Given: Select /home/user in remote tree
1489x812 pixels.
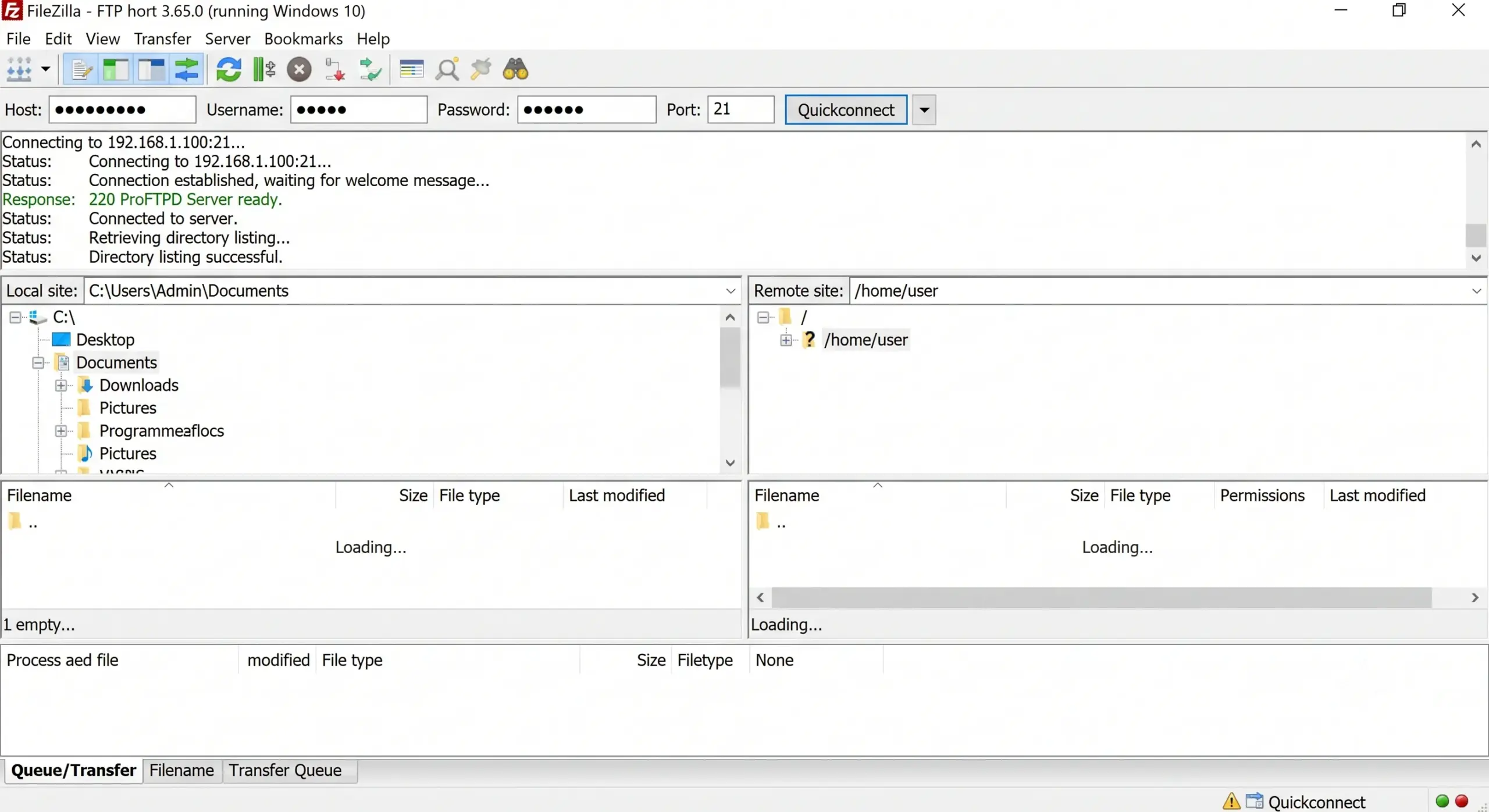Looking at the screenshot, I should (865, 340).
